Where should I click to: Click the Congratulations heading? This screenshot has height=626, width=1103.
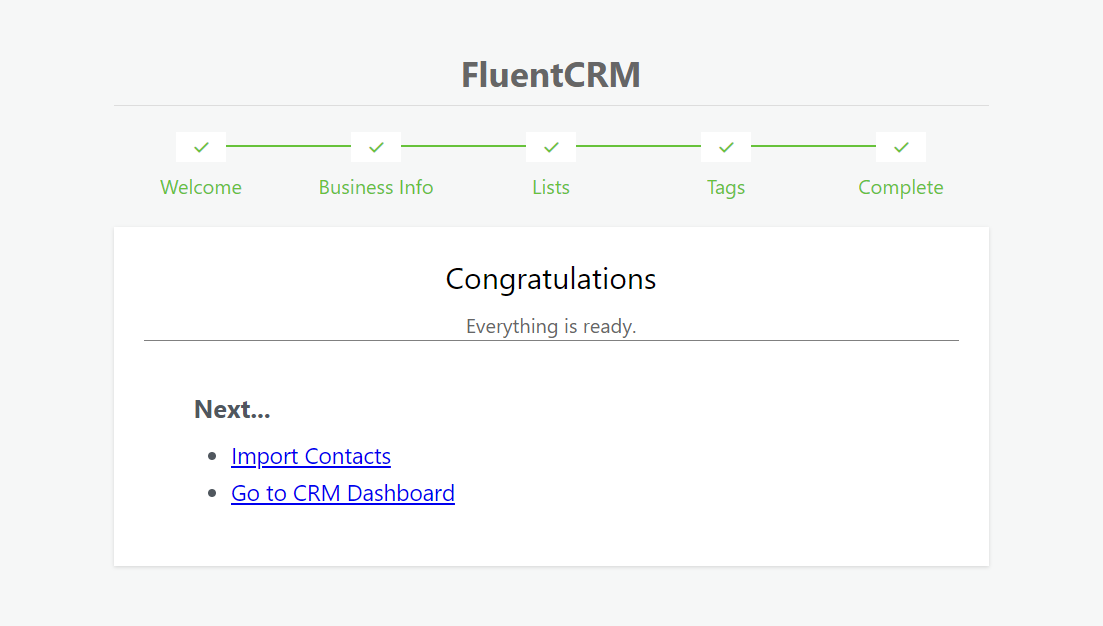click(x=551, y=279)
